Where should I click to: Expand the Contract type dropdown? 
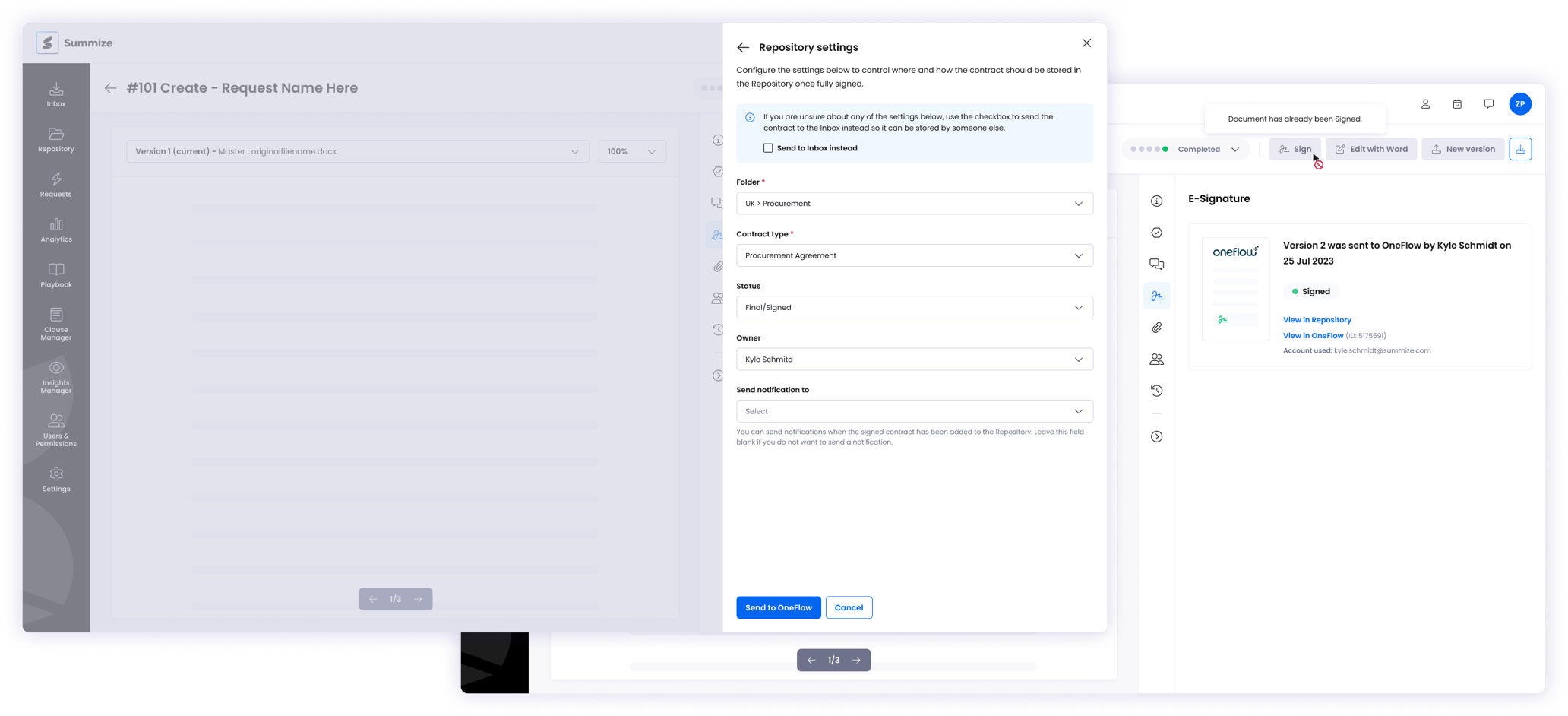(x=914, y=255)
